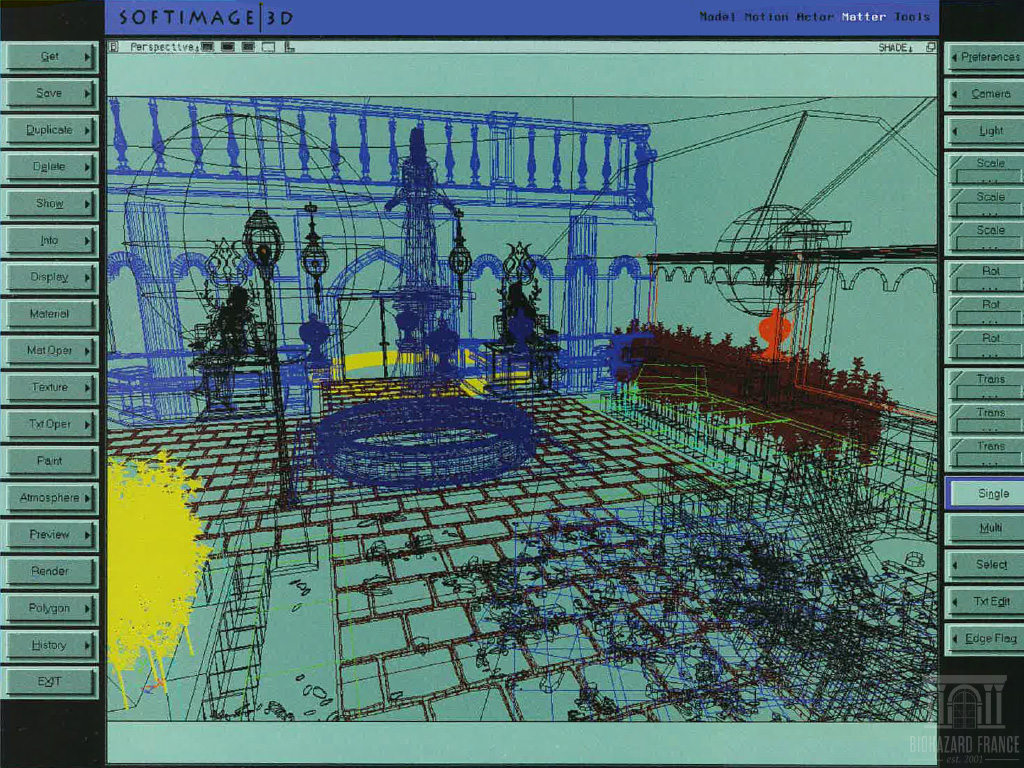Open the Edge Flag menu
1024x768 pixels.
985,639
